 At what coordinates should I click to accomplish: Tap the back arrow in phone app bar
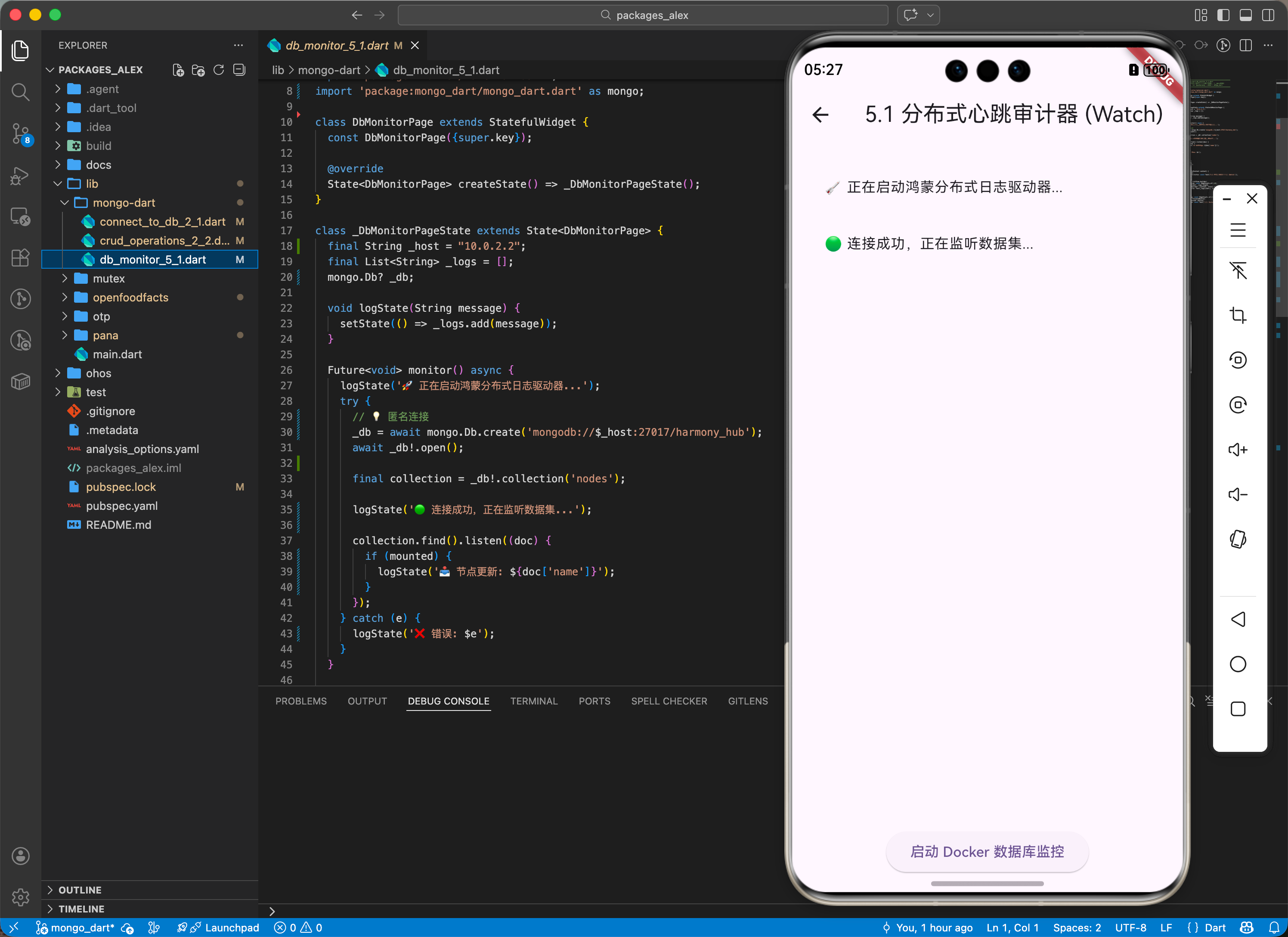click(x=820, y=115)
